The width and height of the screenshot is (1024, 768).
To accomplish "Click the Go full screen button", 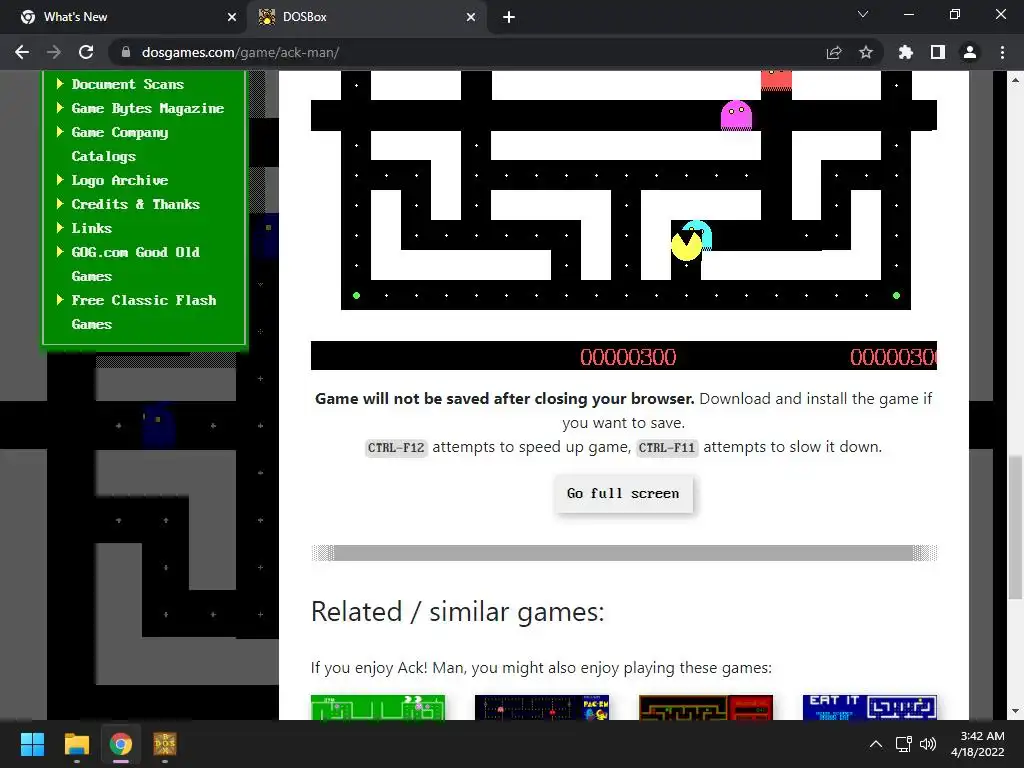I will [623, 494].
